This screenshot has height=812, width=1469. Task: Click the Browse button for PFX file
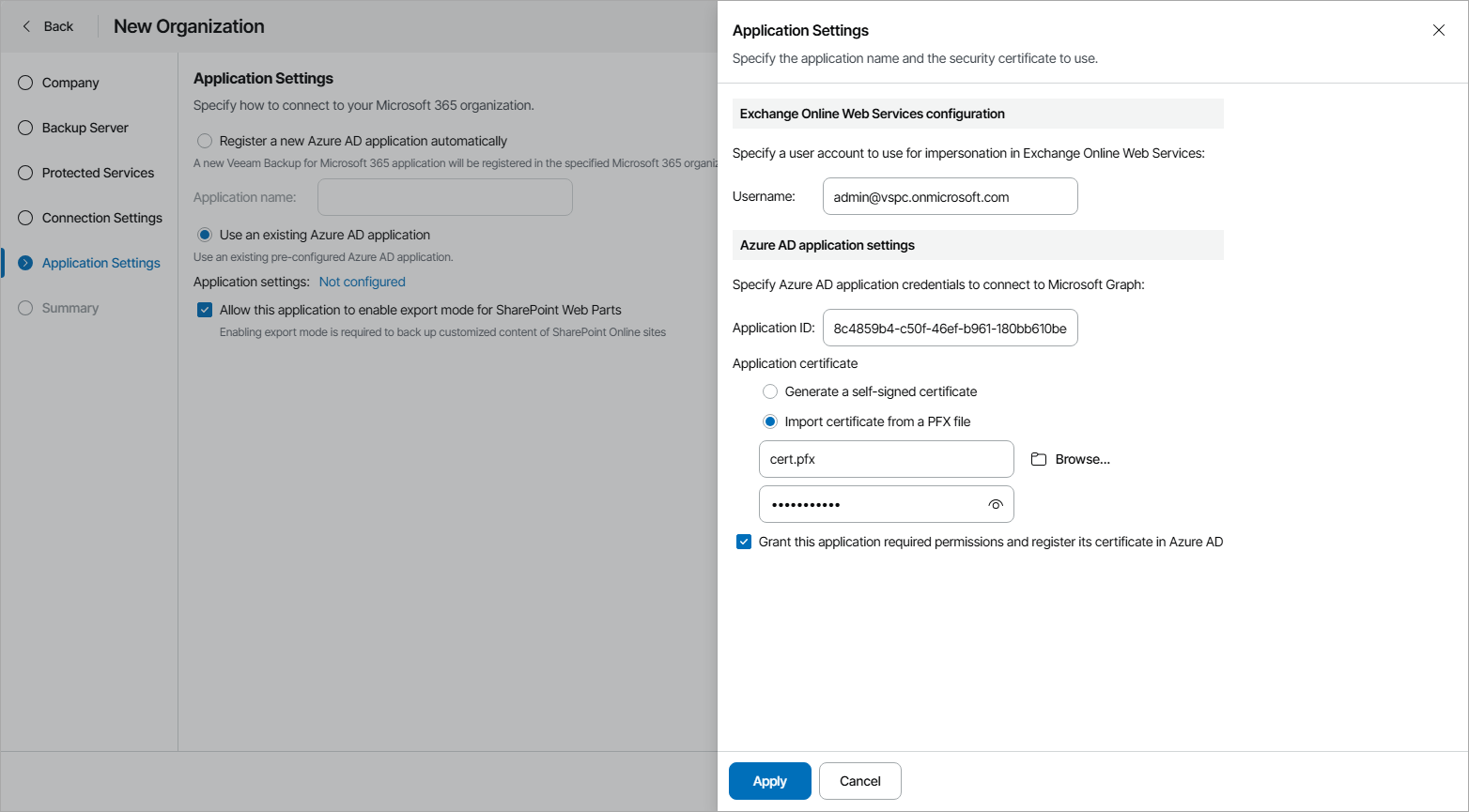(x=1081, y=458)
